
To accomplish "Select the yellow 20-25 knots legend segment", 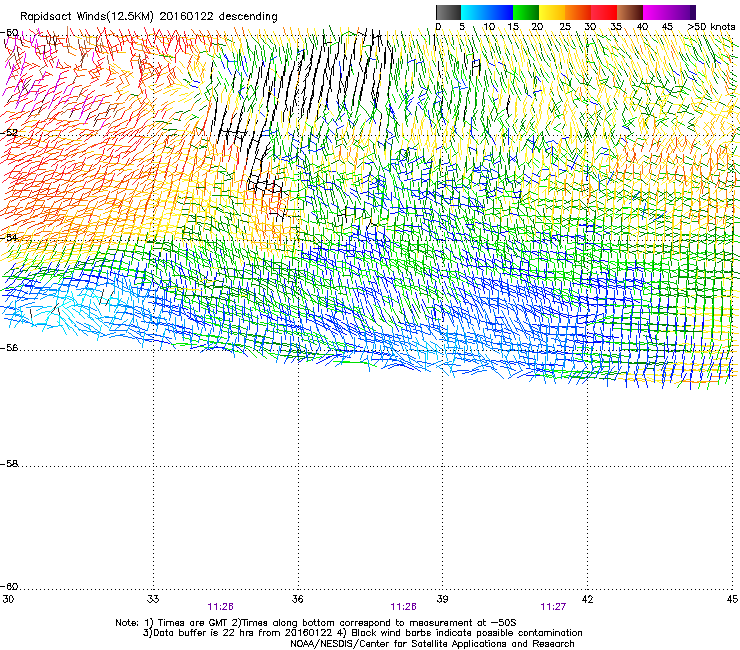I will [x=552, y=12].
